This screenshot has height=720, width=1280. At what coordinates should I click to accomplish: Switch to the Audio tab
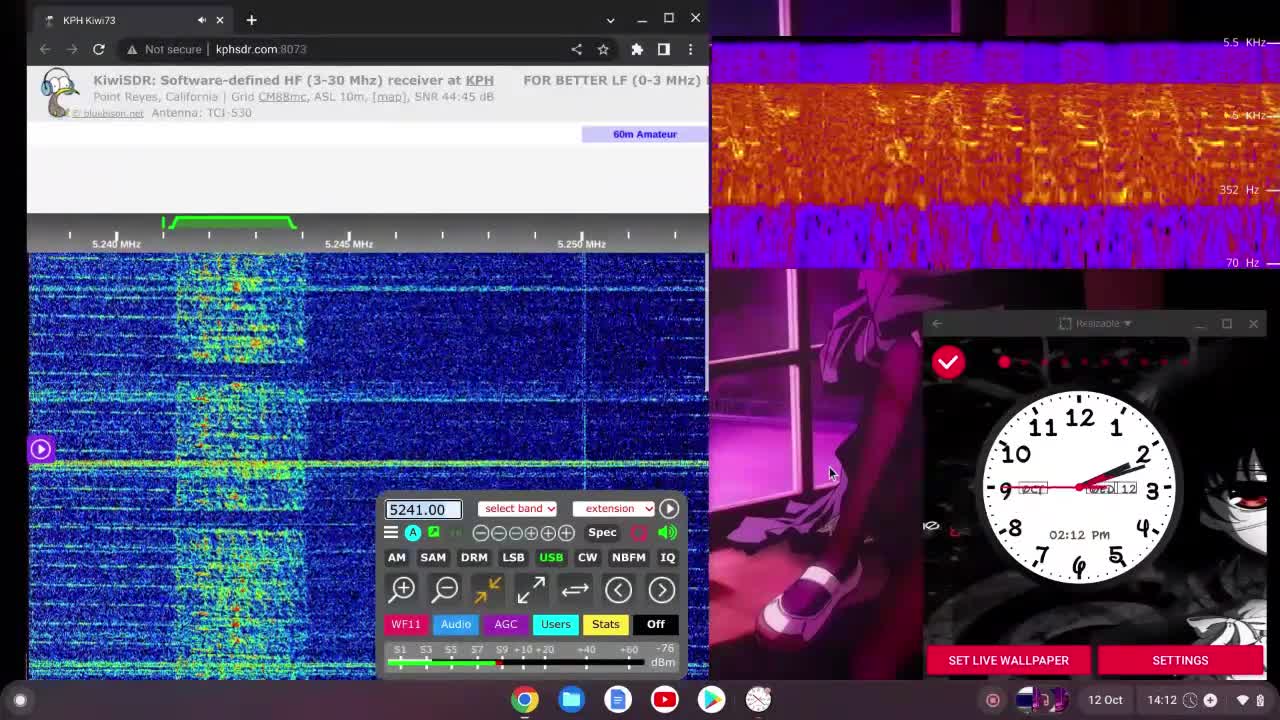pyautogui.click(x=456, y=624)
